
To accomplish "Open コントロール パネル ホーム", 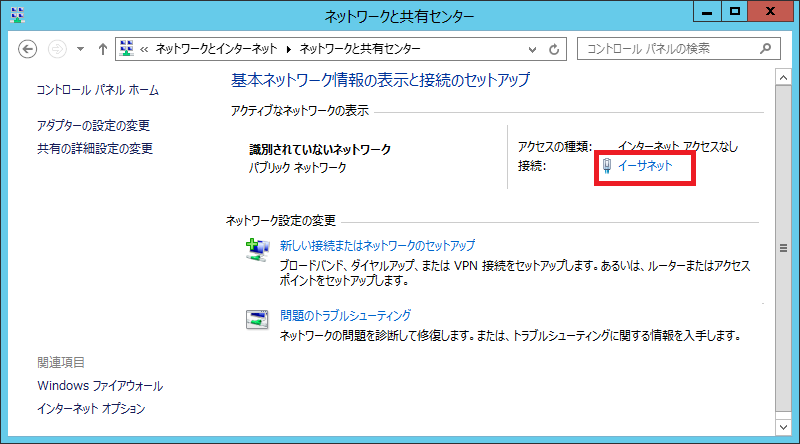I will click(x=97, y=90).
